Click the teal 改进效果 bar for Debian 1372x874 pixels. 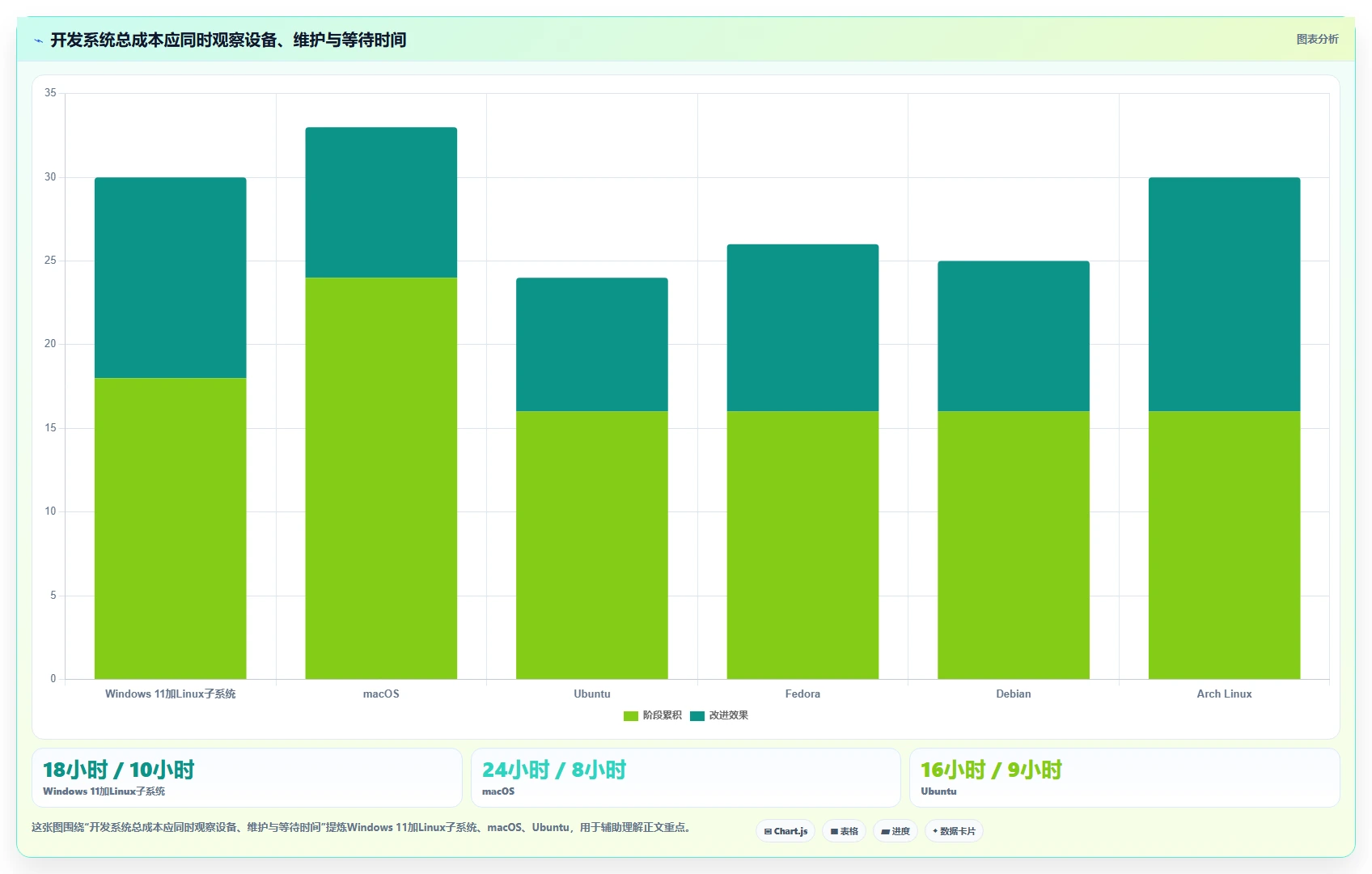point(1014,336)
